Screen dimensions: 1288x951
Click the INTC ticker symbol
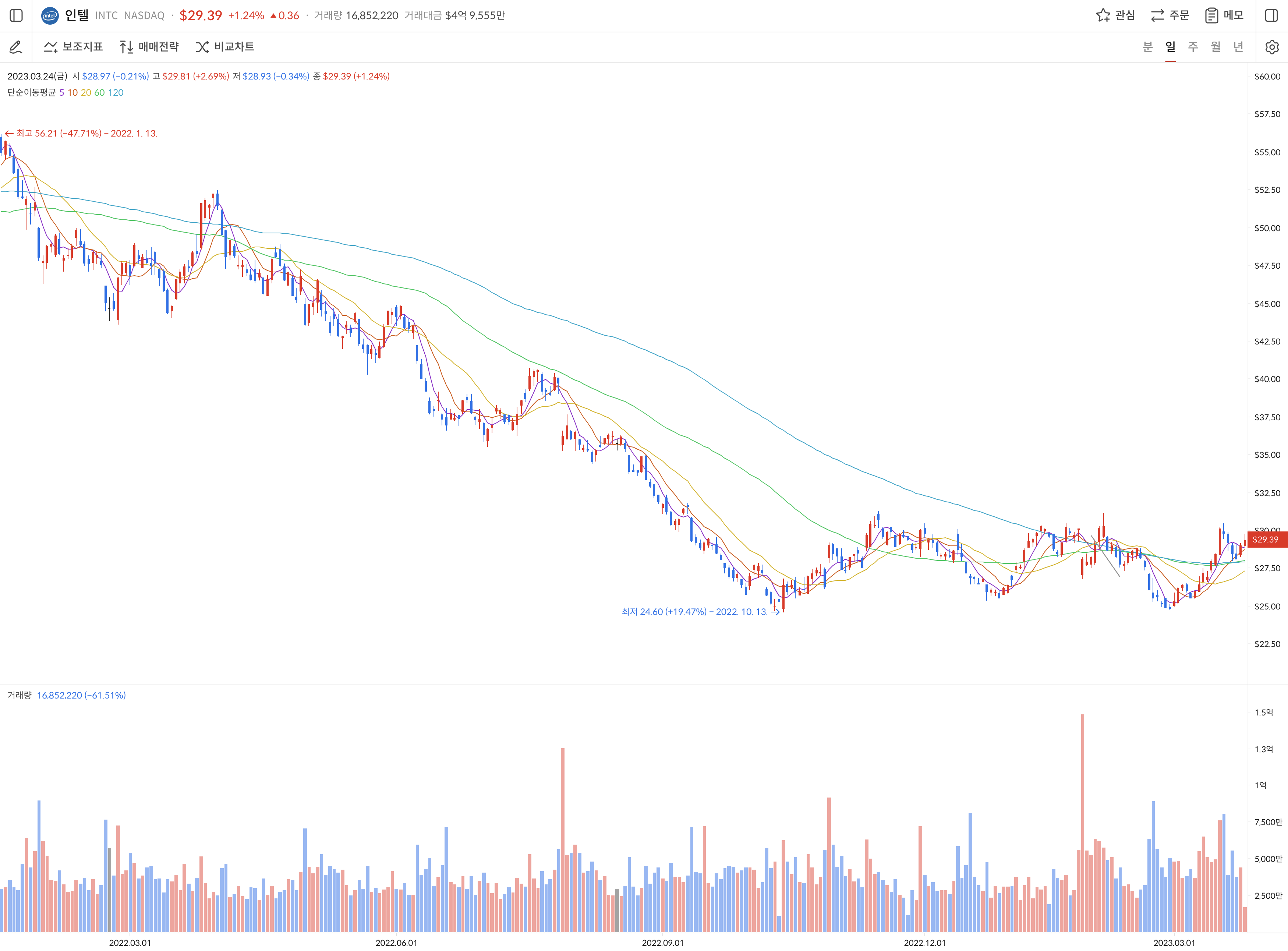click(x=106, y=15)
